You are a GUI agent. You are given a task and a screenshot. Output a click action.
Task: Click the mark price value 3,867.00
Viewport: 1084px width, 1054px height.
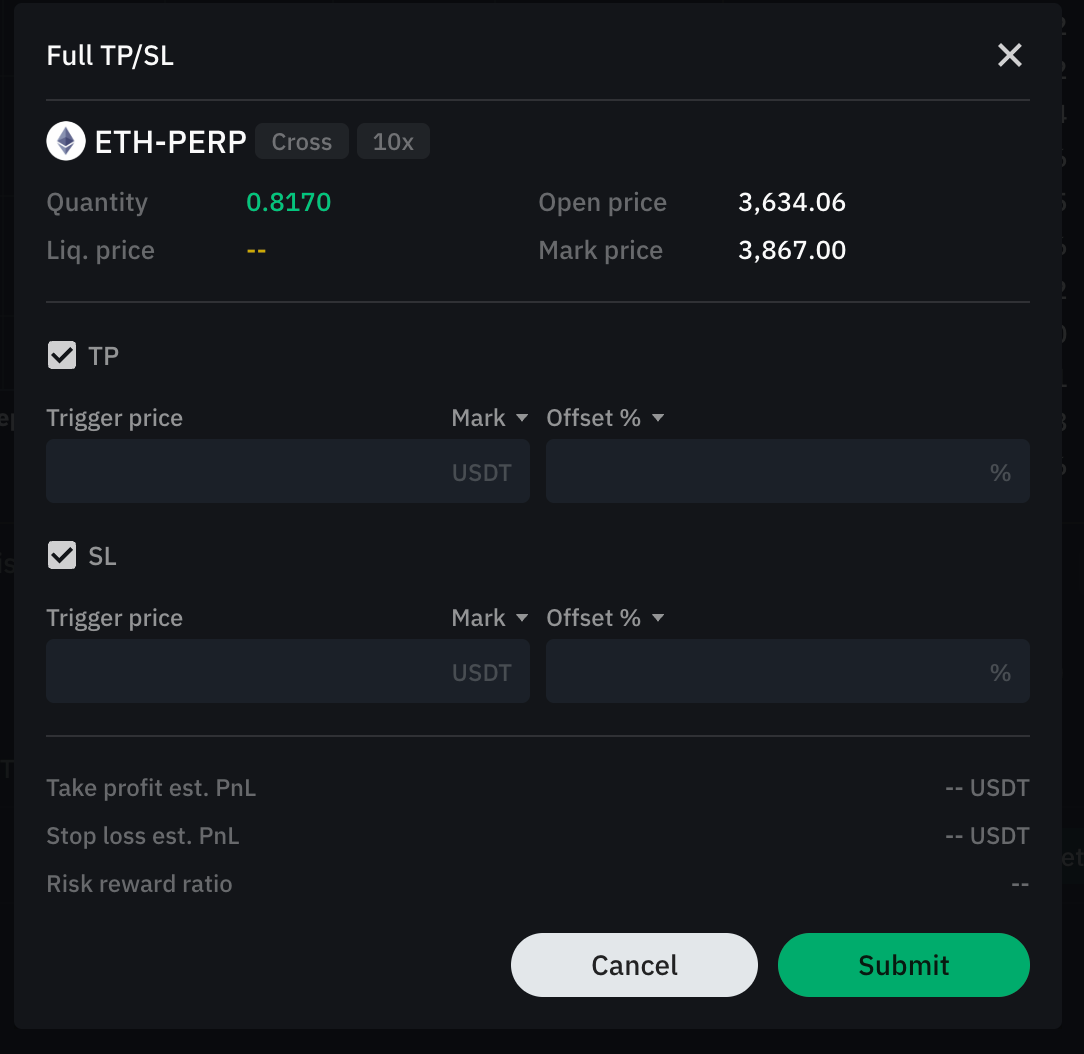(x=792, y=250)
